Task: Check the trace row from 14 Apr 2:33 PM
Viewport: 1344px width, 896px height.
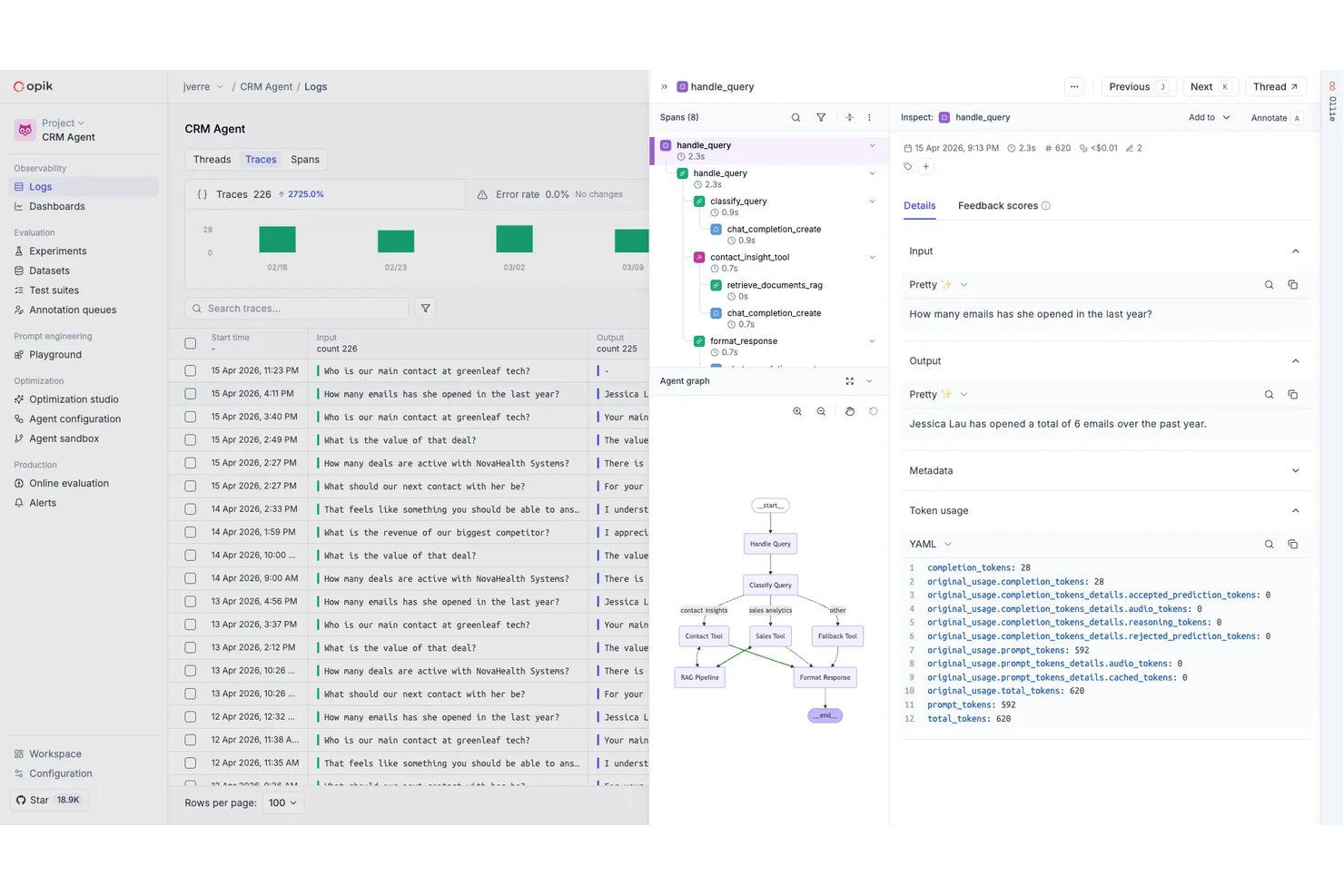Action: 191,509
